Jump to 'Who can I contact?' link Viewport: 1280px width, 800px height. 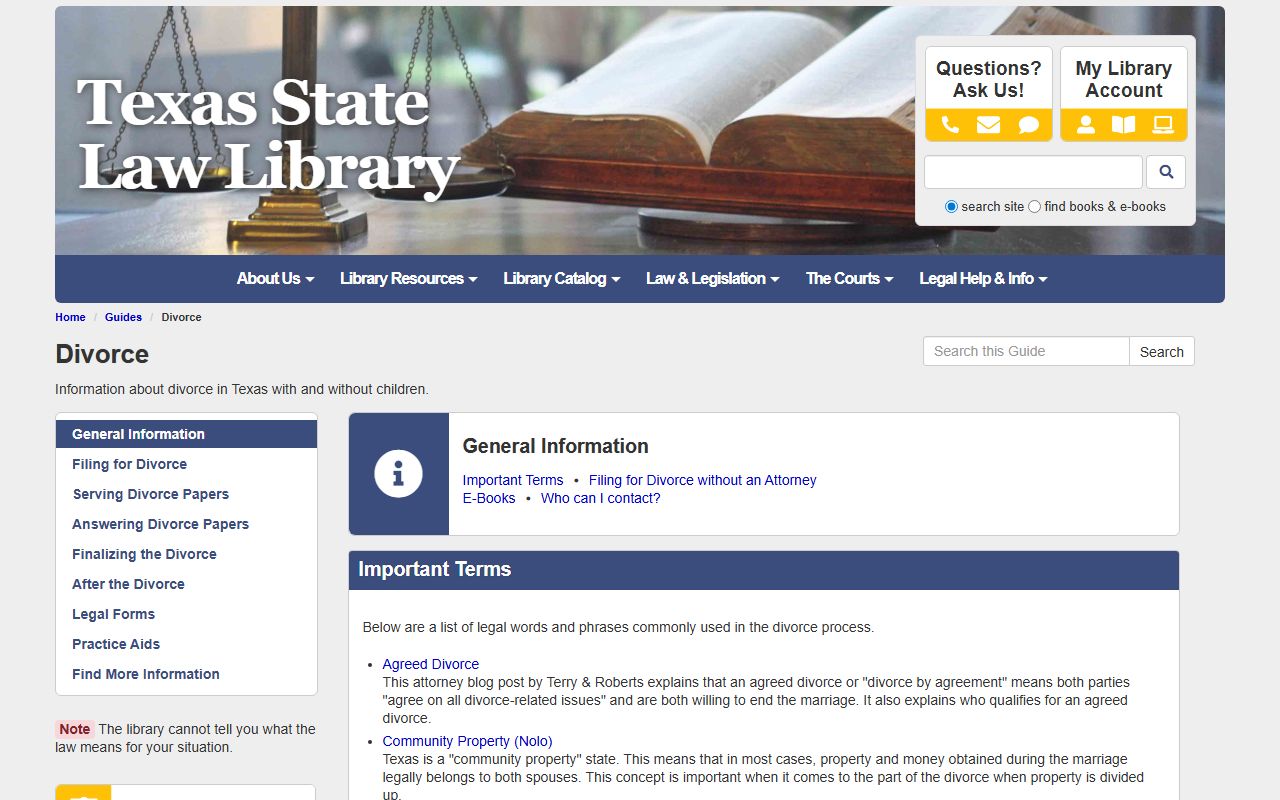(x=601, y=498)
